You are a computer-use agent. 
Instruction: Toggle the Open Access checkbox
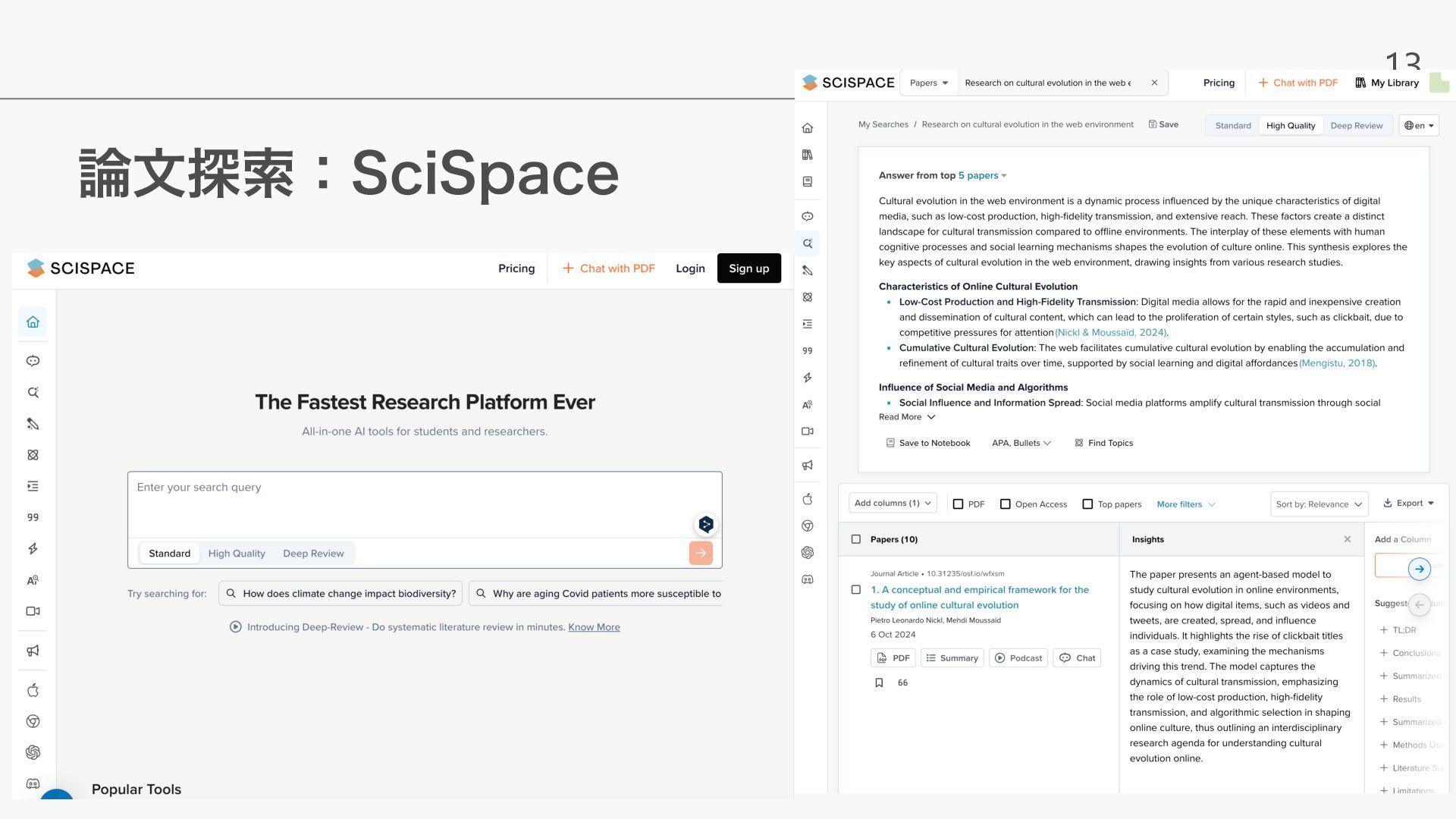click(1006, 504)
